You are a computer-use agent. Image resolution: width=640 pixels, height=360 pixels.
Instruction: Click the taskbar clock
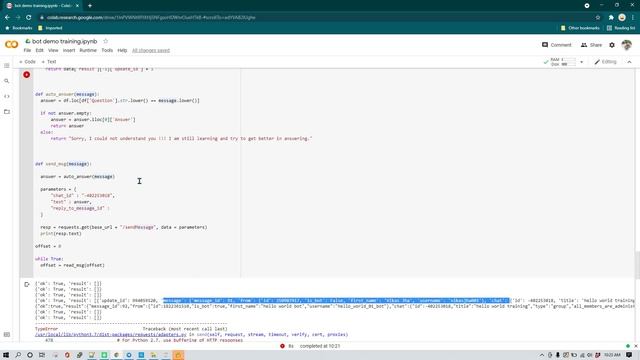click(x=612, y=355)
